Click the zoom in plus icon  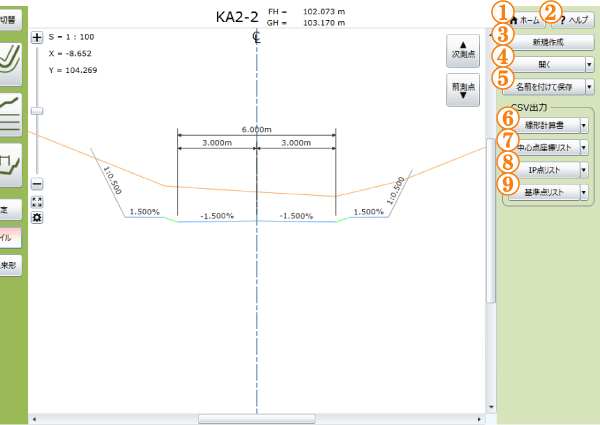point(37,37)
